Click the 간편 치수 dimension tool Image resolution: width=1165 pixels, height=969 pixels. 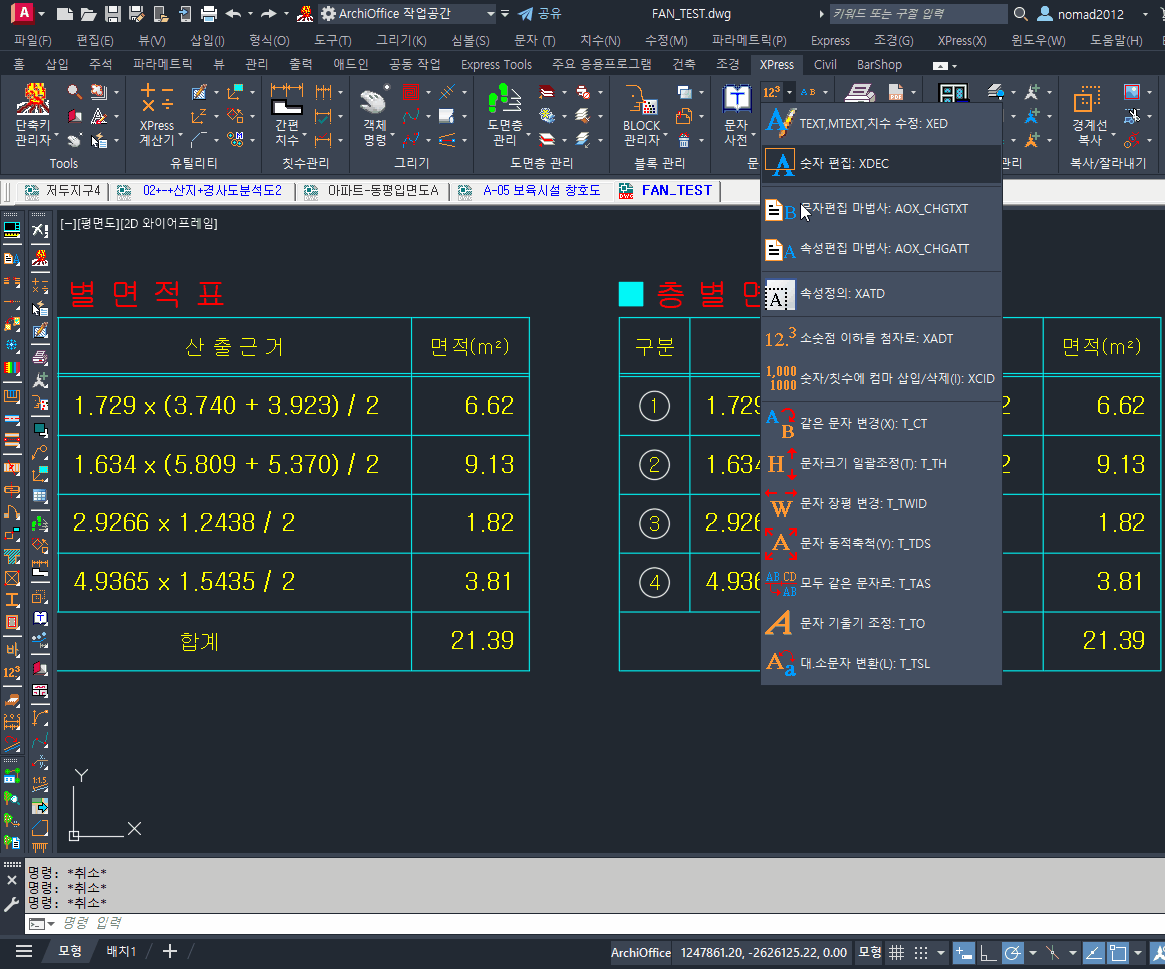pos(287,114)
